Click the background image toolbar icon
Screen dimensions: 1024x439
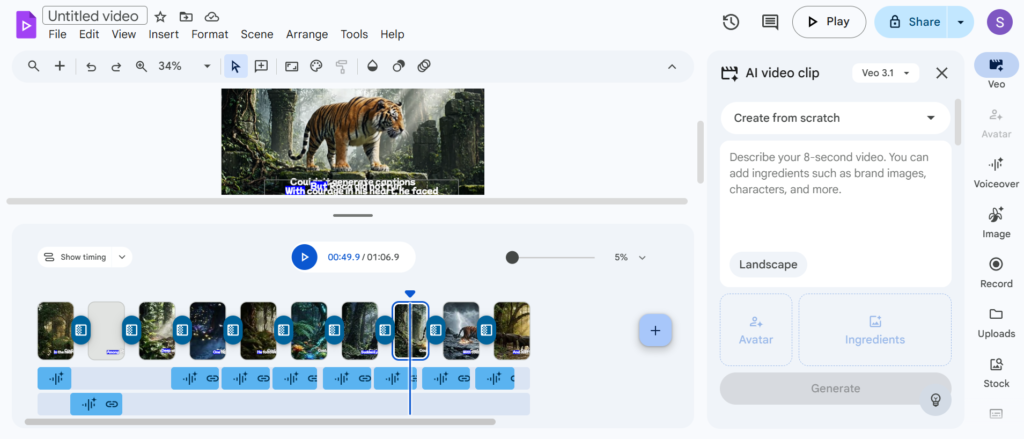(x=292, y=66)
